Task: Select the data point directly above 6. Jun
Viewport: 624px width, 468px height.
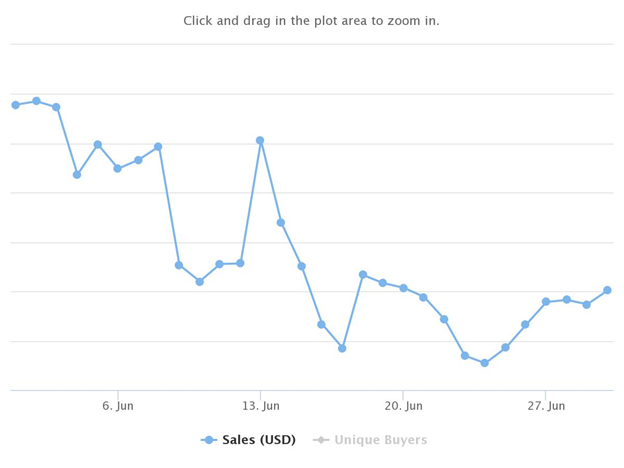Action: coord(117,168)
